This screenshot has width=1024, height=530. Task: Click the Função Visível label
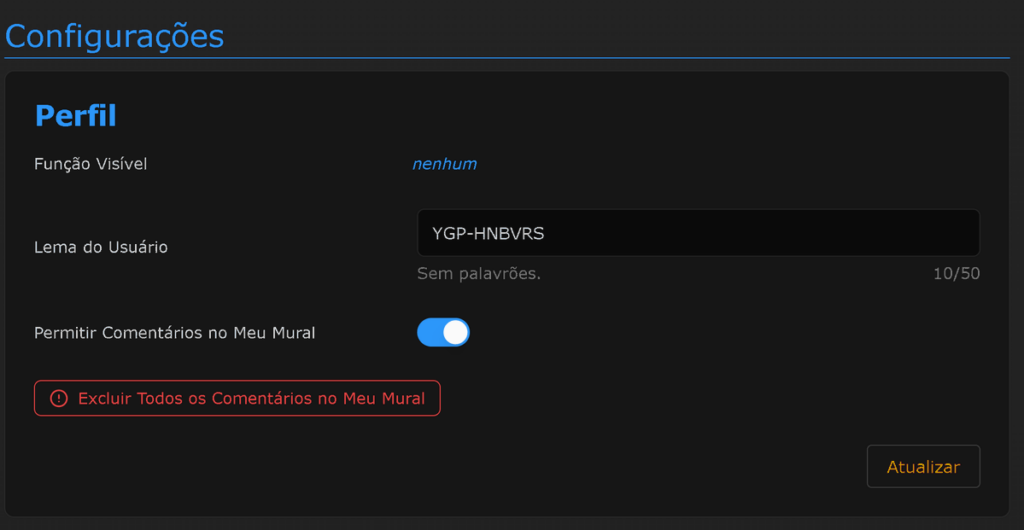[x=90, y=164]
